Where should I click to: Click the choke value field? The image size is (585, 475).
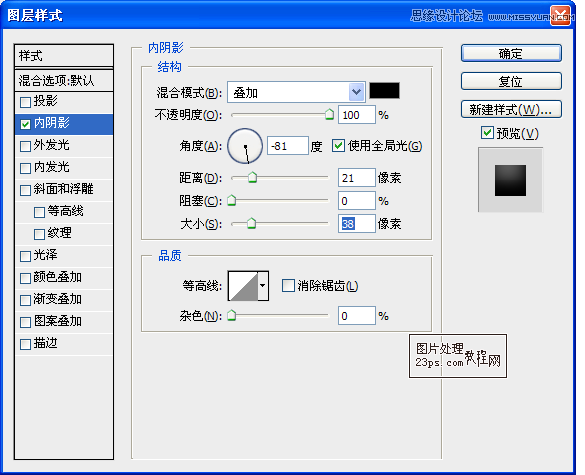356,201
